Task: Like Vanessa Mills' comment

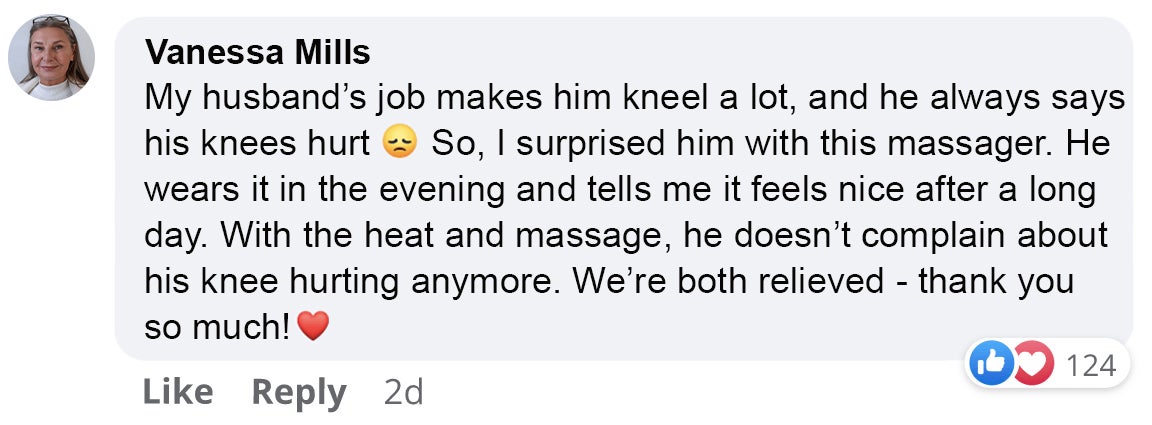Action: click(x=178, y=392)
